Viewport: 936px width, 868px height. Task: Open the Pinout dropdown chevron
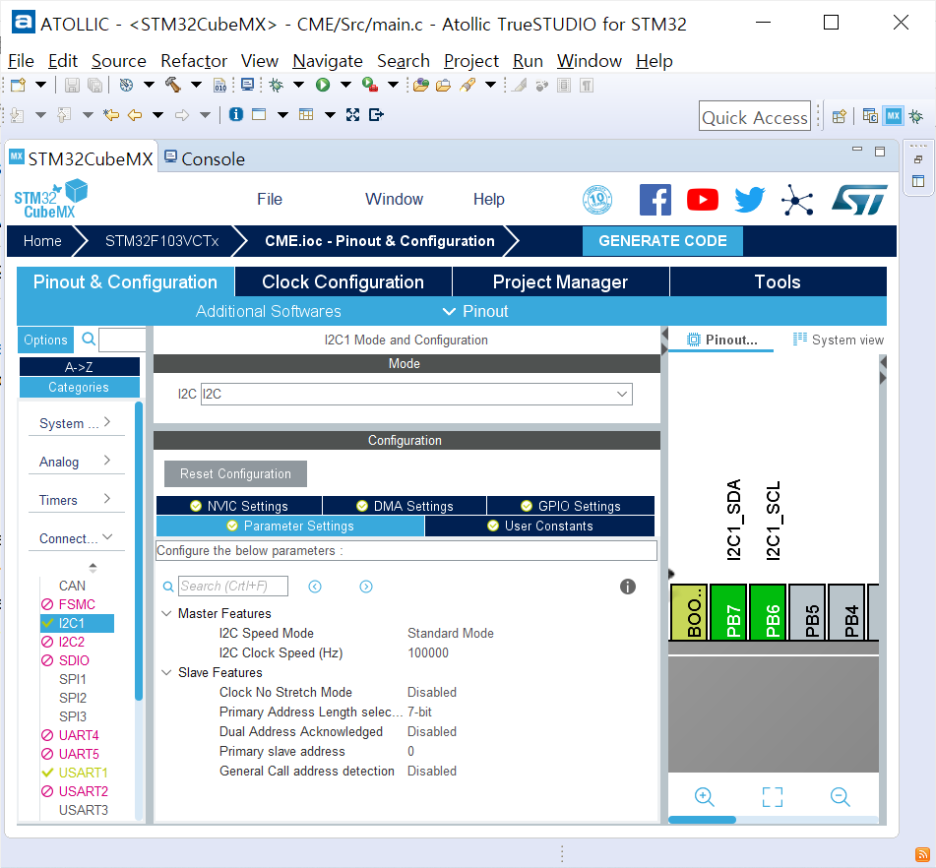pos(449,311)
